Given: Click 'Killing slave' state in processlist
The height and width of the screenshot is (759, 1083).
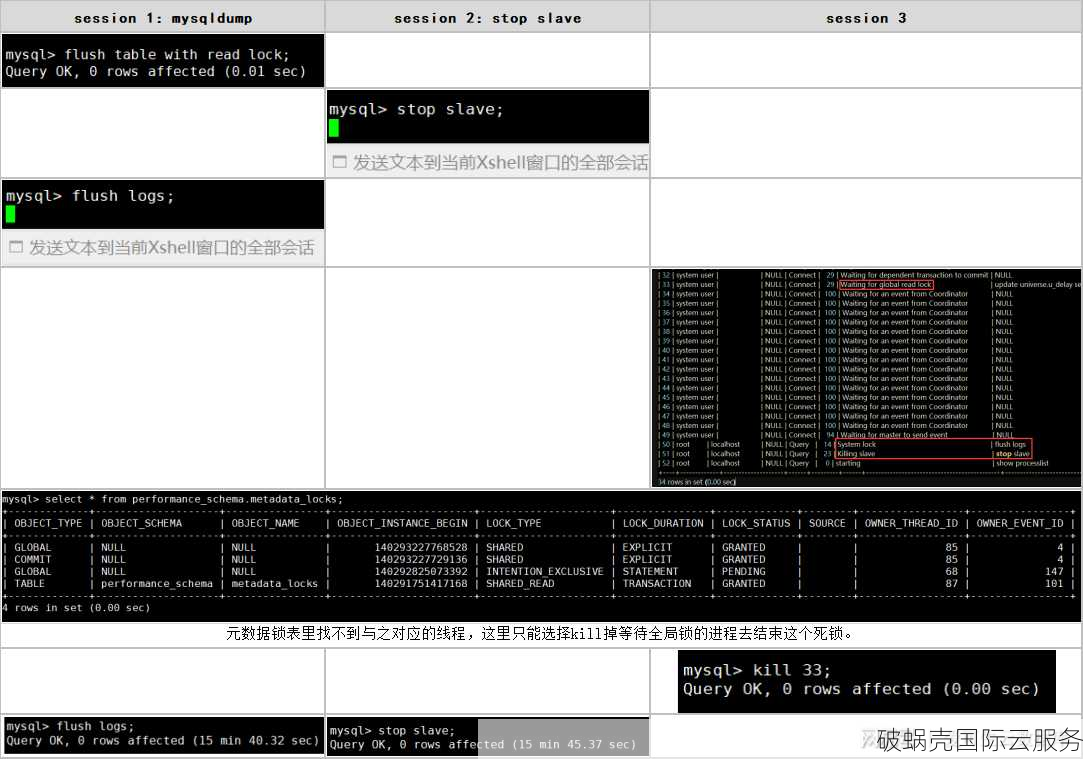Looking at the screenshot, I should pyautogui.click(x=856, y=454).
